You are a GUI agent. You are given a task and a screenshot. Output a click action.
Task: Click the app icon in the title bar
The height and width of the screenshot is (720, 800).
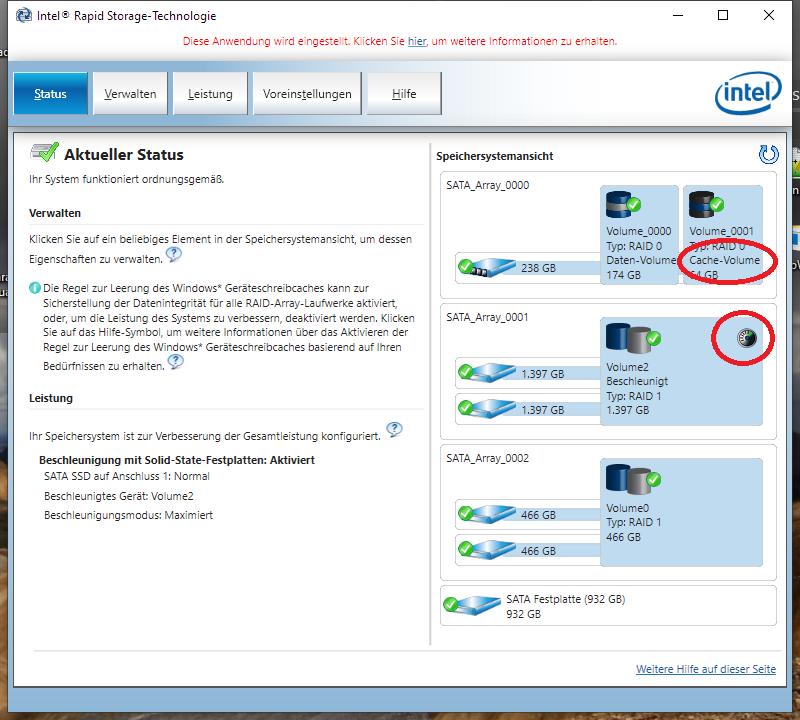click(x=23, y=16)
